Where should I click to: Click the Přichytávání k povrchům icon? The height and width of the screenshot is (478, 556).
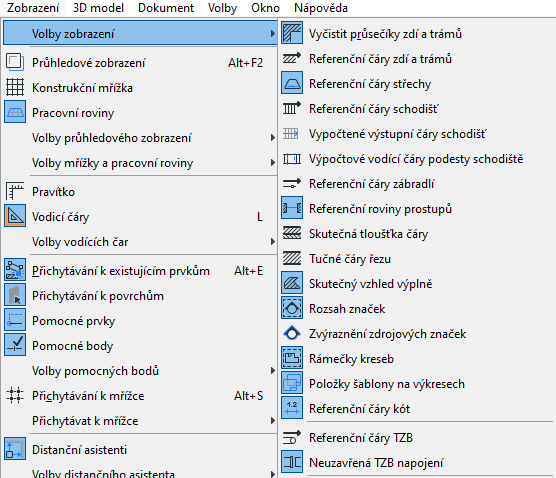click(15, 295)
